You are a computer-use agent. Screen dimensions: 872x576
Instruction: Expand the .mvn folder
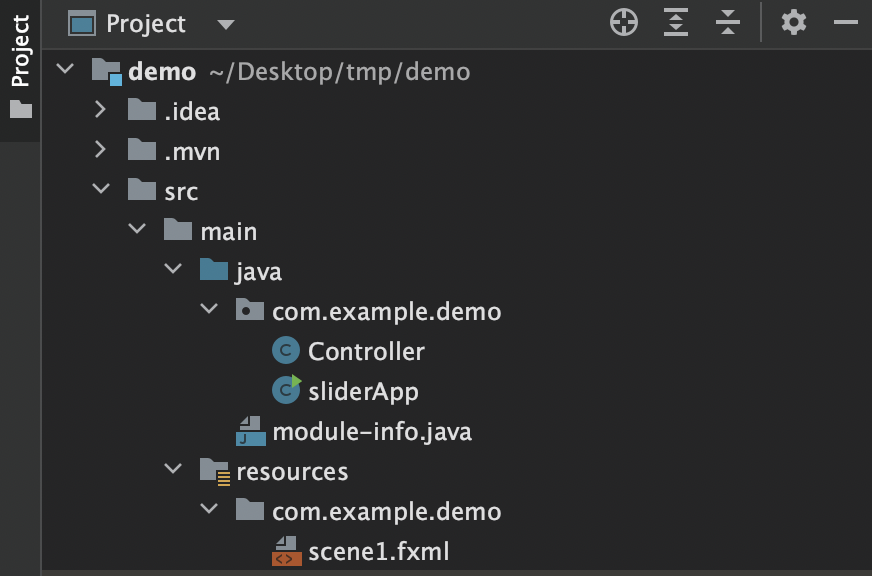(x=100, y=150)
